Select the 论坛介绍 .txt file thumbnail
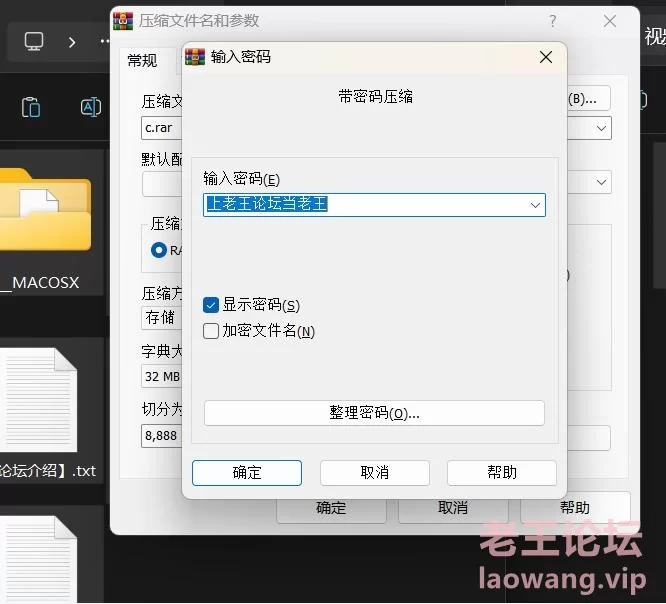This screenshot has height=604, width=666. click(x=39, y=400)
